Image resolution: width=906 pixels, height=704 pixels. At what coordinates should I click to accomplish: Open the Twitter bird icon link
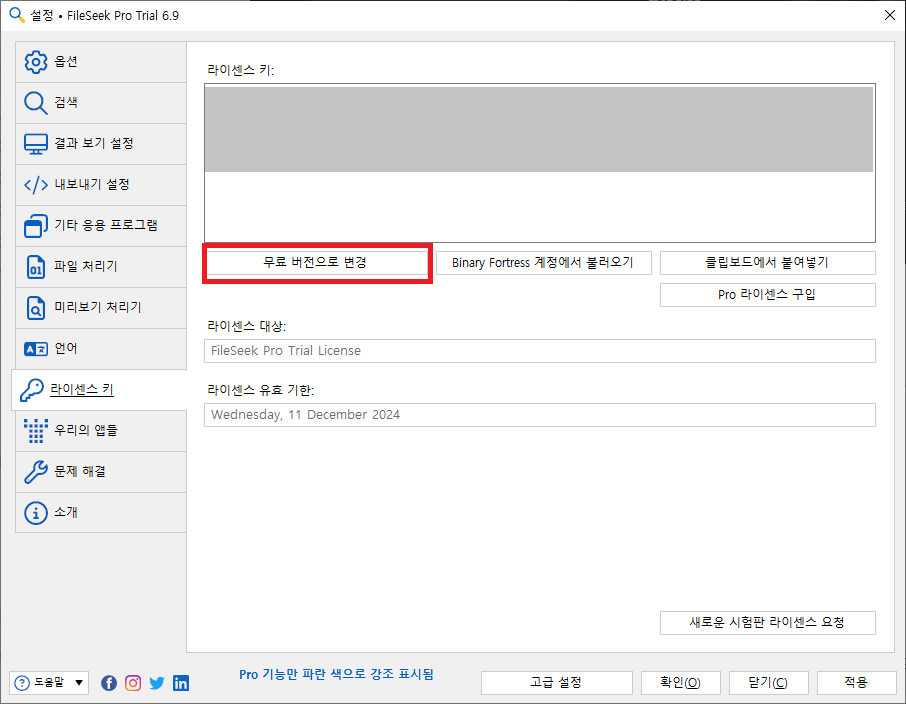click(157, 683)
